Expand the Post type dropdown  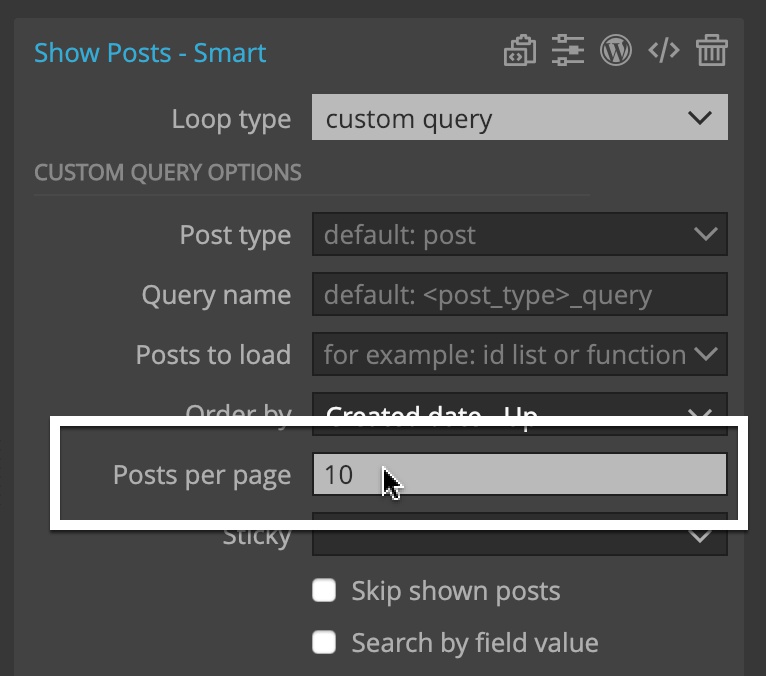pos(520,234)
